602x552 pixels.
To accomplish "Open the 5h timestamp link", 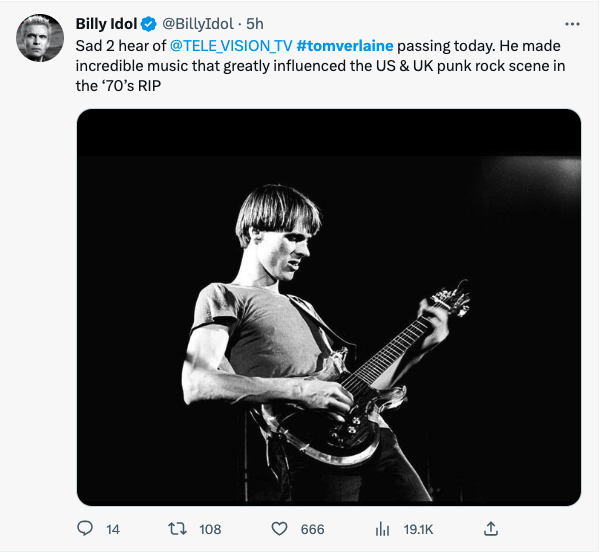I will point(255,24).
